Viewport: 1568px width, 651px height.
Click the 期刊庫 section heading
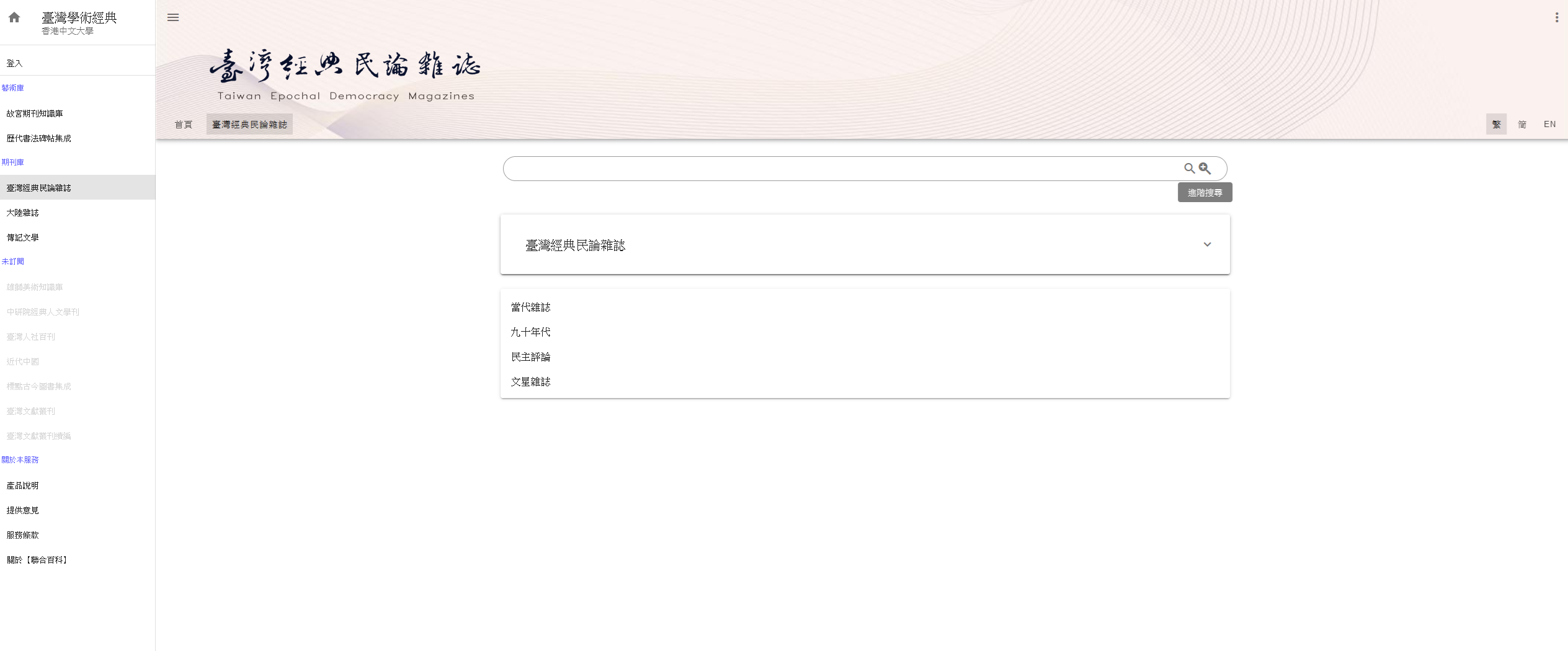[12, 162]
